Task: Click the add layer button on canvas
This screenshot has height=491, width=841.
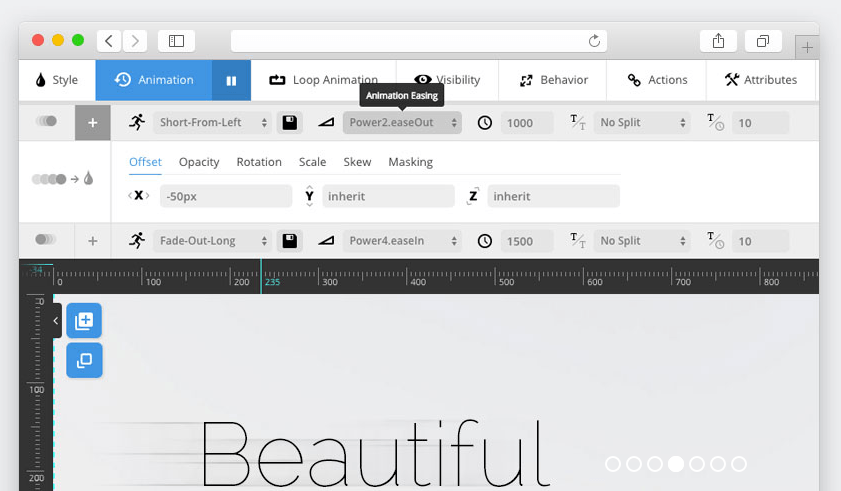Action: [84, 321]
